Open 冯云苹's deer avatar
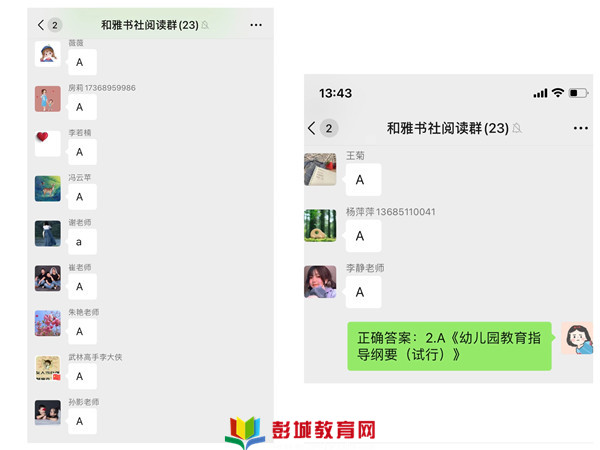The height and width of the screenshot is (450, 600). pos(48,189)
